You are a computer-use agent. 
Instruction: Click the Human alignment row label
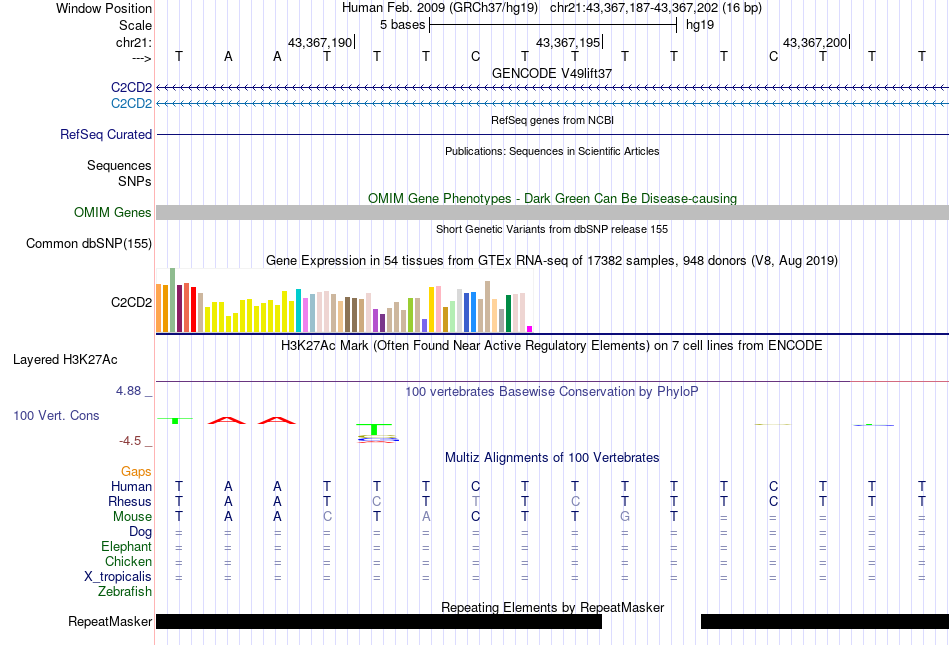[131, 486]
